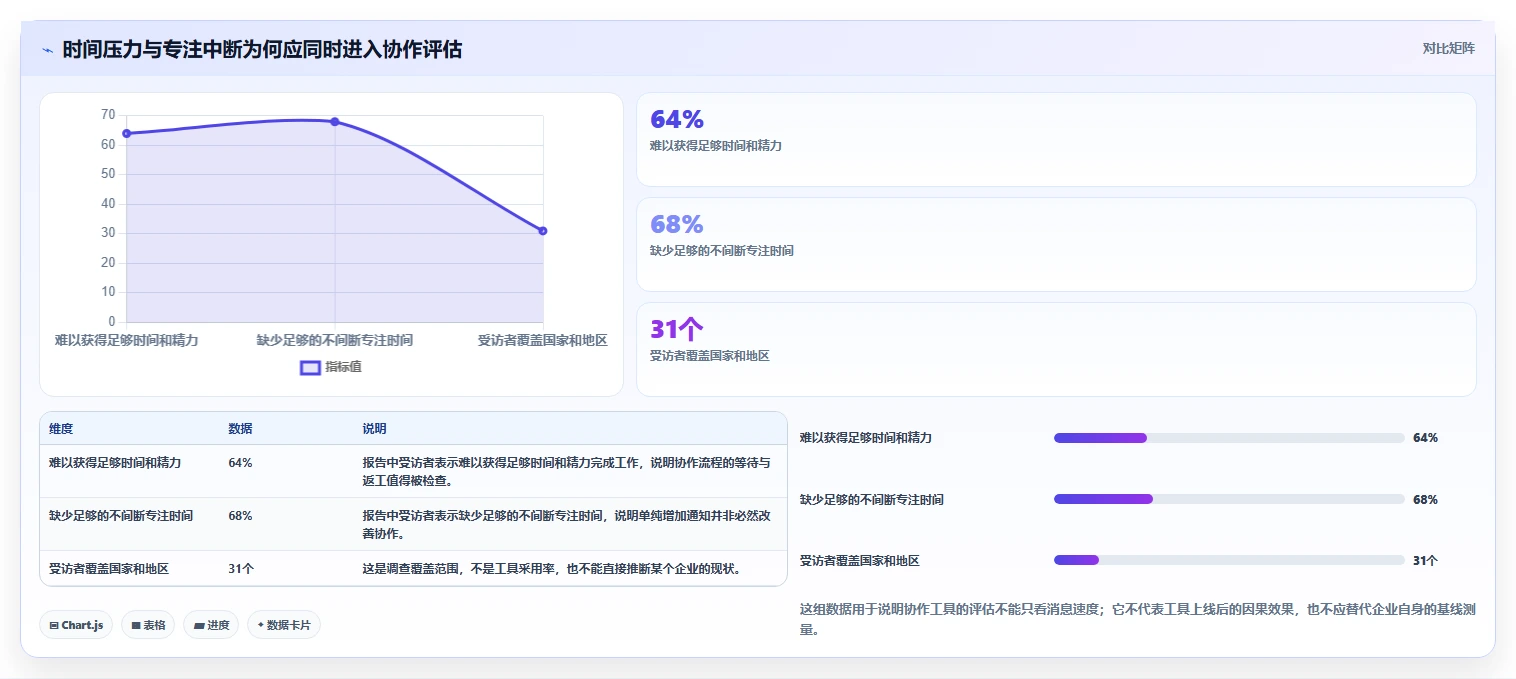
Task: Click the 31个 value beside progress bar
Action: point(1425,561)
